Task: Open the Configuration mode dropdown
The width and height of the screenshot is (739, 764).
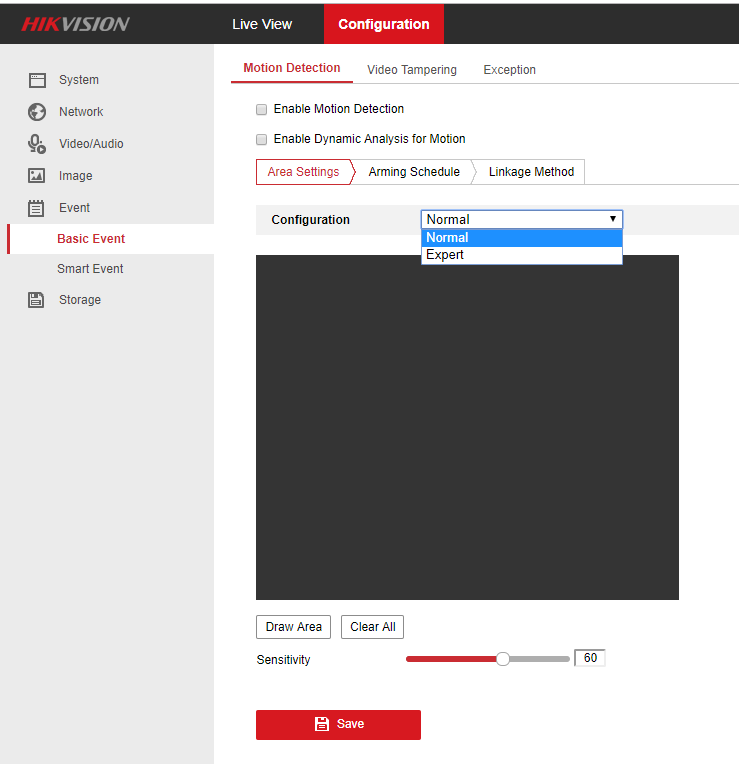Action: click(521, 219)
